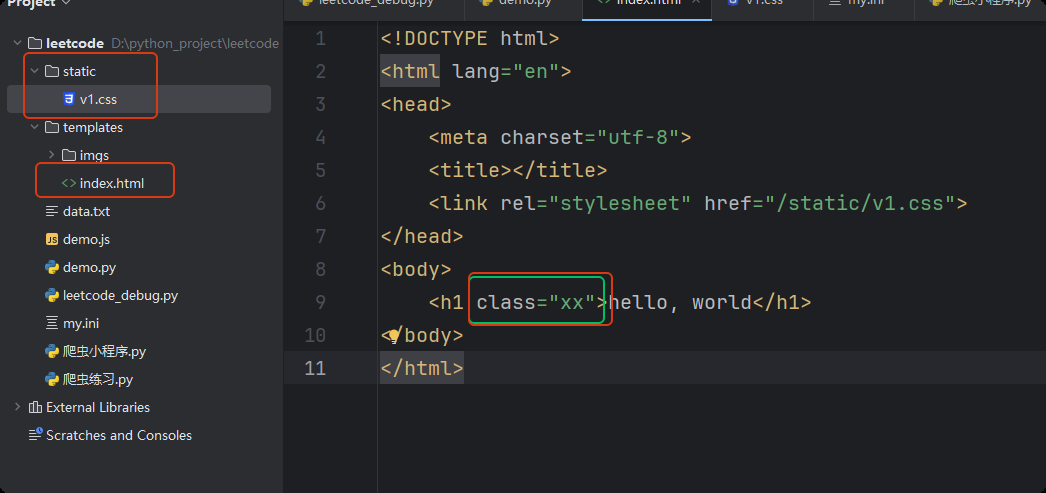Click line number 6 in the gutter
This screenshot has width=1046, height=493.
[320, 203]
